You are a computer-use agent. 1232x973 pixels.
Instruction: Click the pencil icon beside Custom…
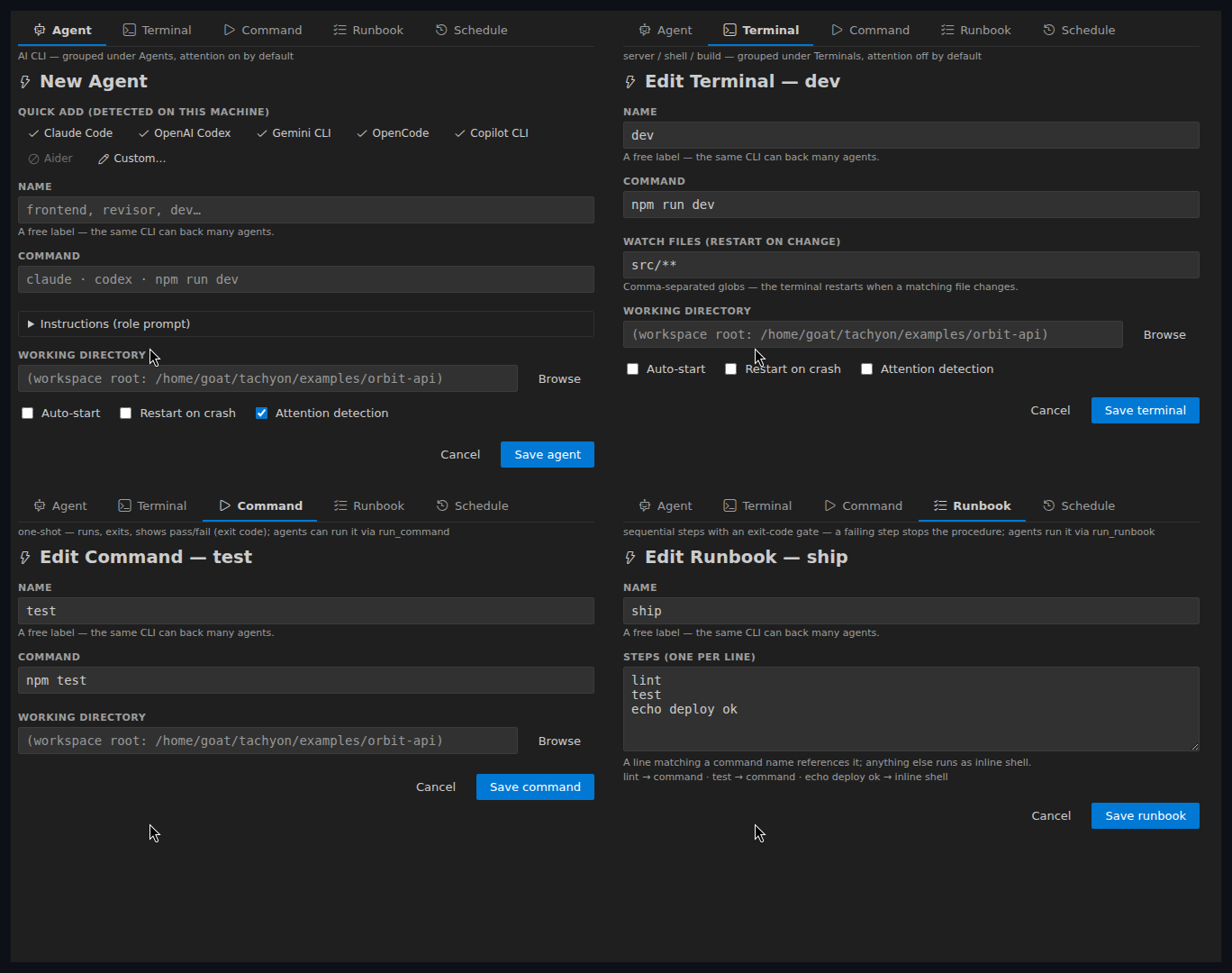point(104,159)
